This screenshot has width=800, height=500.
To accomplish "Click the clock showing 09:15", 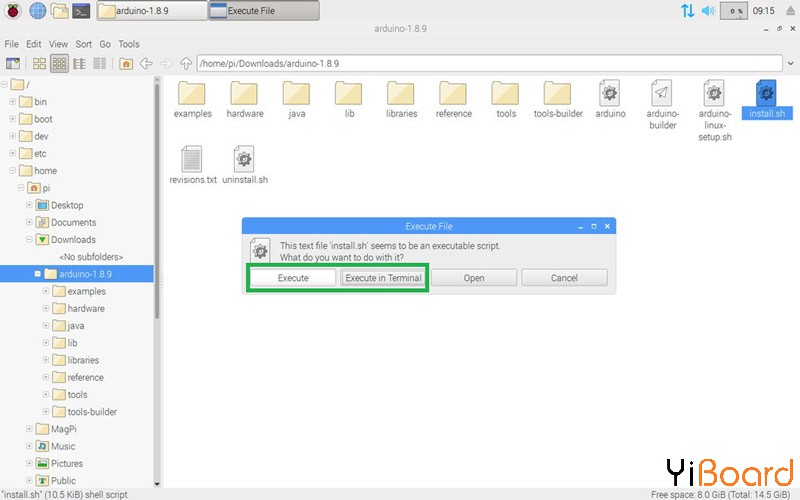I will click(763, 11).
